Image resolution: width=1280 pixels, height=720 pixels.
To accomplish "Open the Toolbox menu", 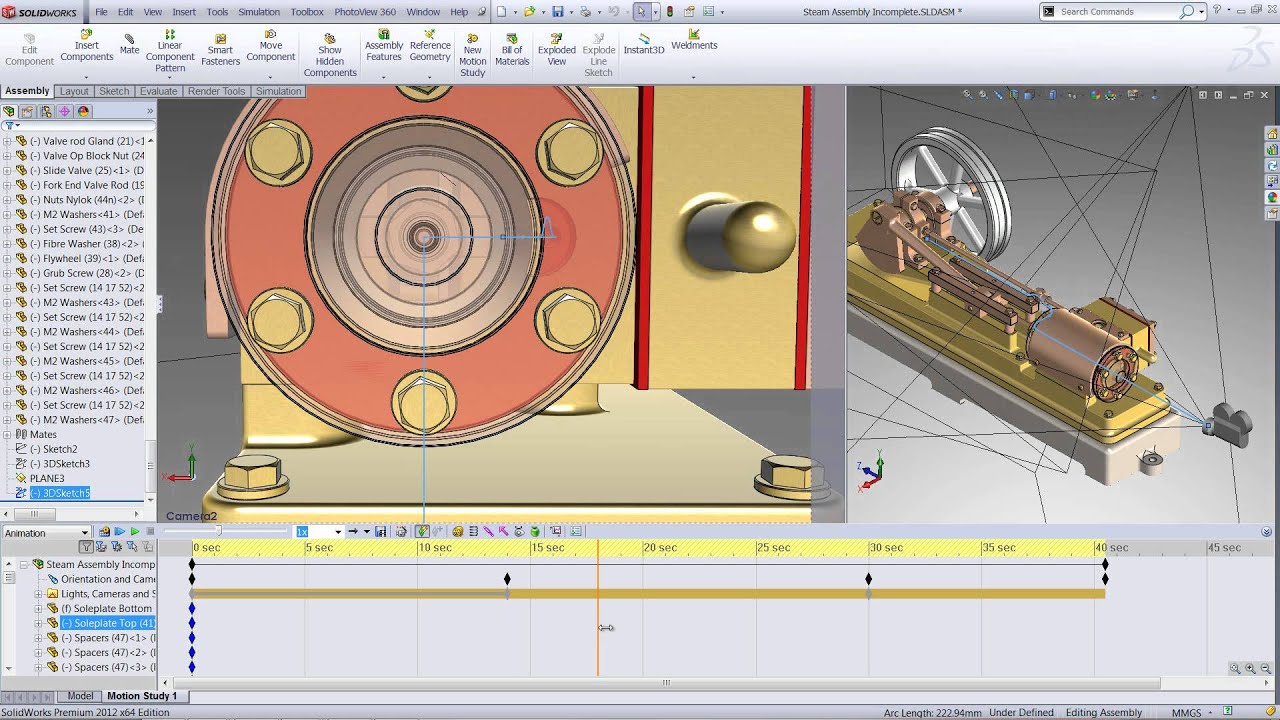I will click(x=307, y=12).
